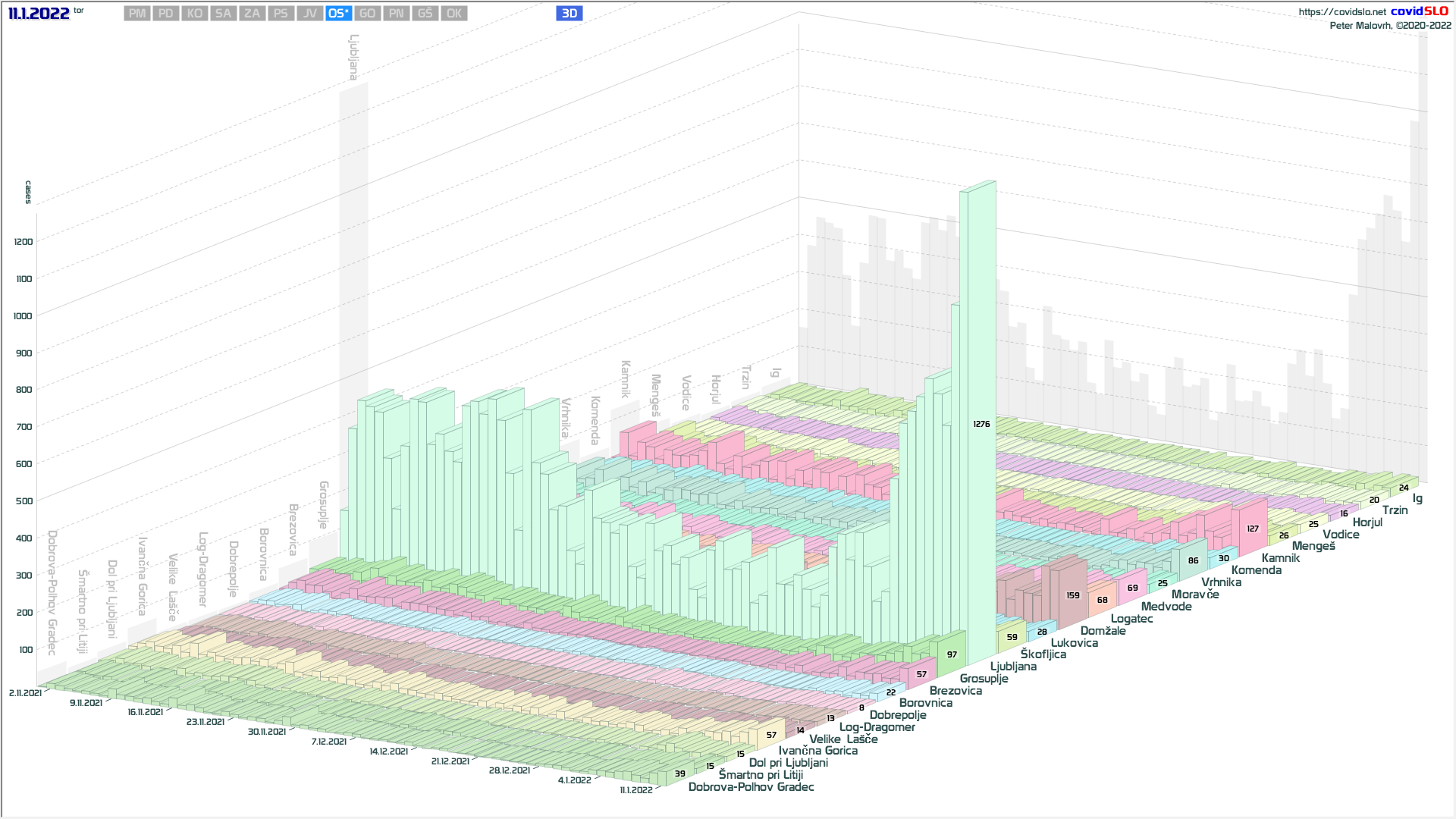Click the 11.1.2022 date heading
The height and width of the screenshot is (819, 1456).
[39, 14]
